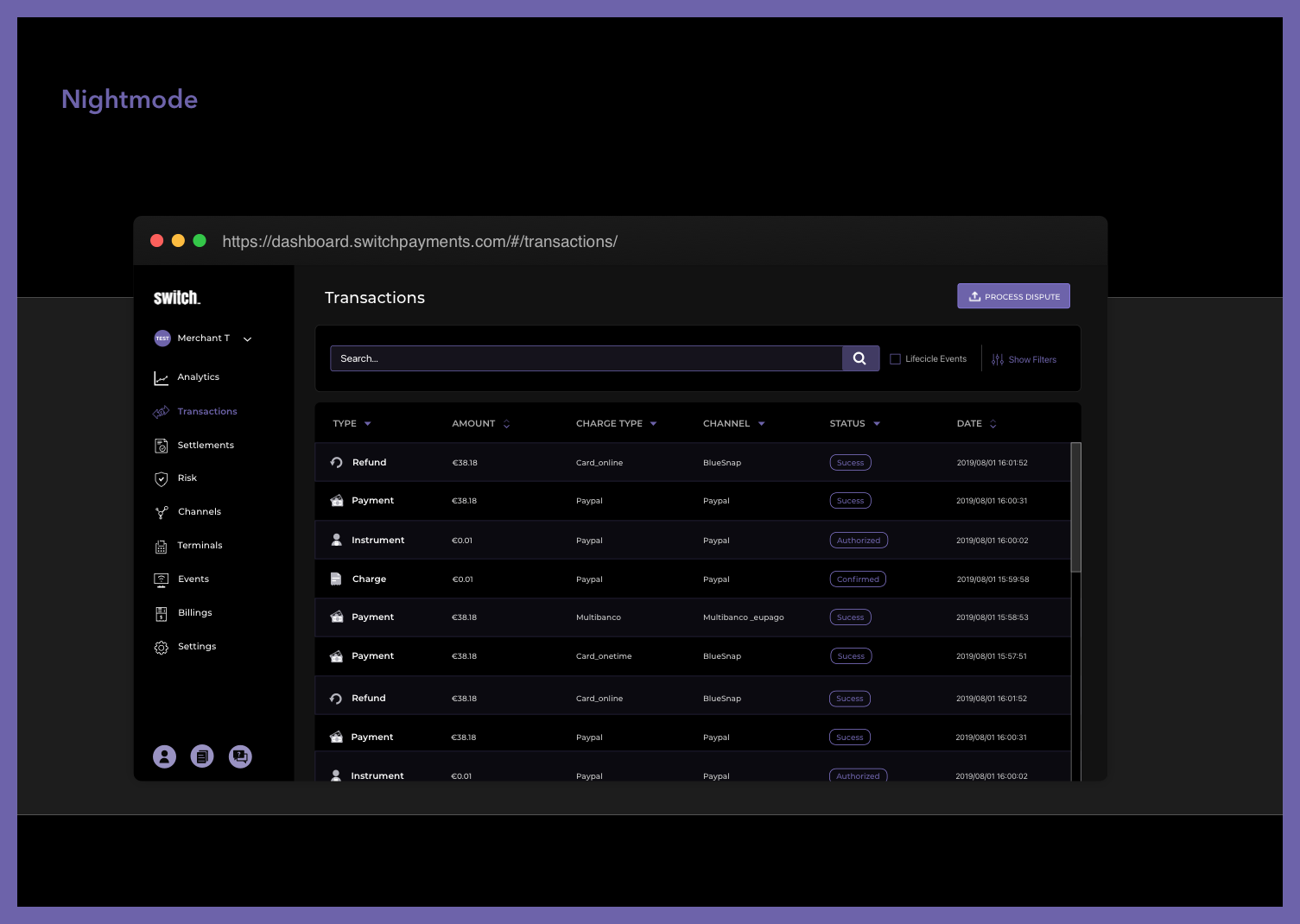Image resolution: width=1300 pixels, height=924 pixels.
Task: Click Sucess badge in the Card_onetime row
Action: 851,656
